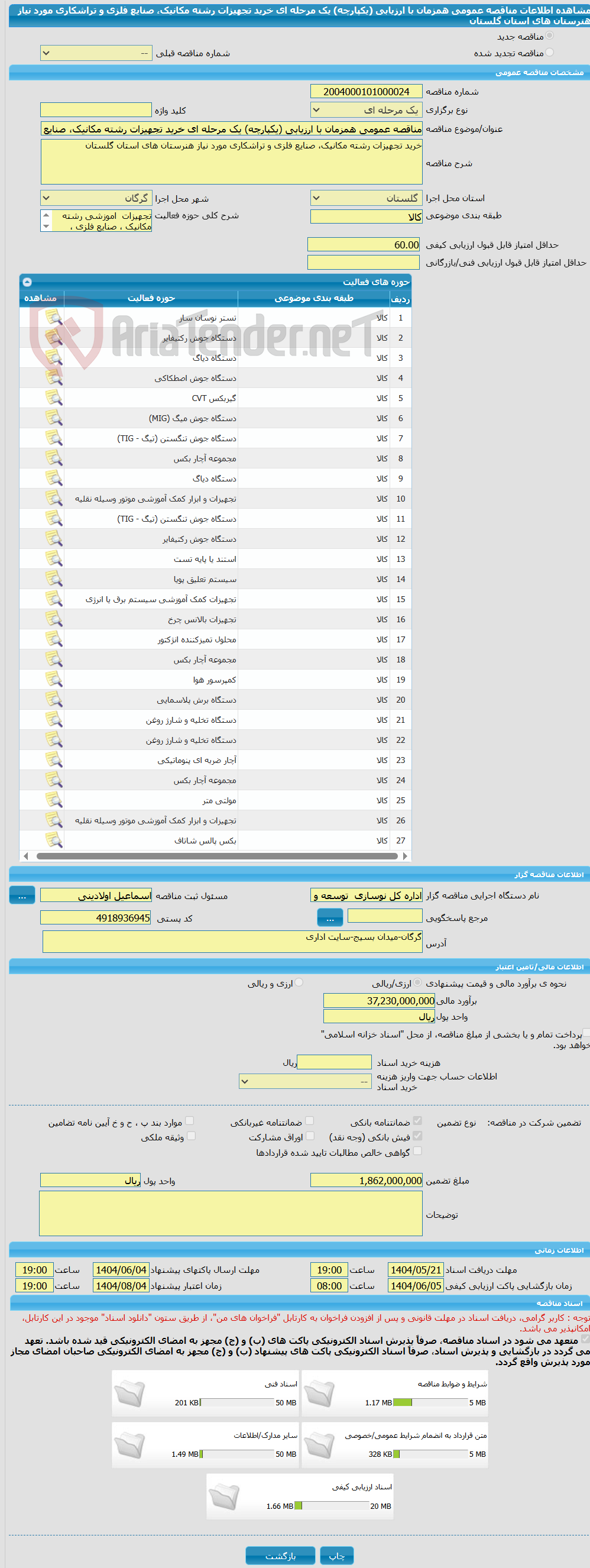Image resolution: width=590 pixels, height=1568 pixels.
Task: View icon for row 23 آچار ضربه ای پنوماتیکی
Action: [x=54, y=759]
